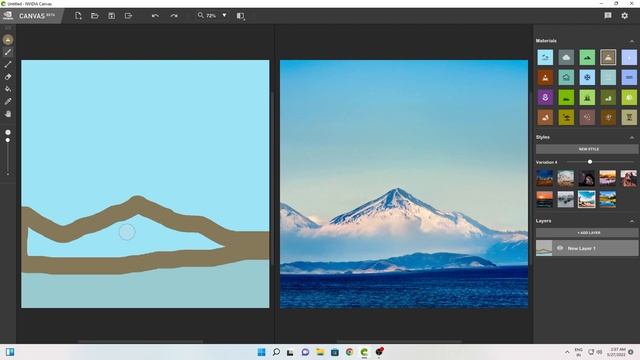Pick the selected brown mountain material
This screenshot has width=640, height=360.
tap(608, 58)
